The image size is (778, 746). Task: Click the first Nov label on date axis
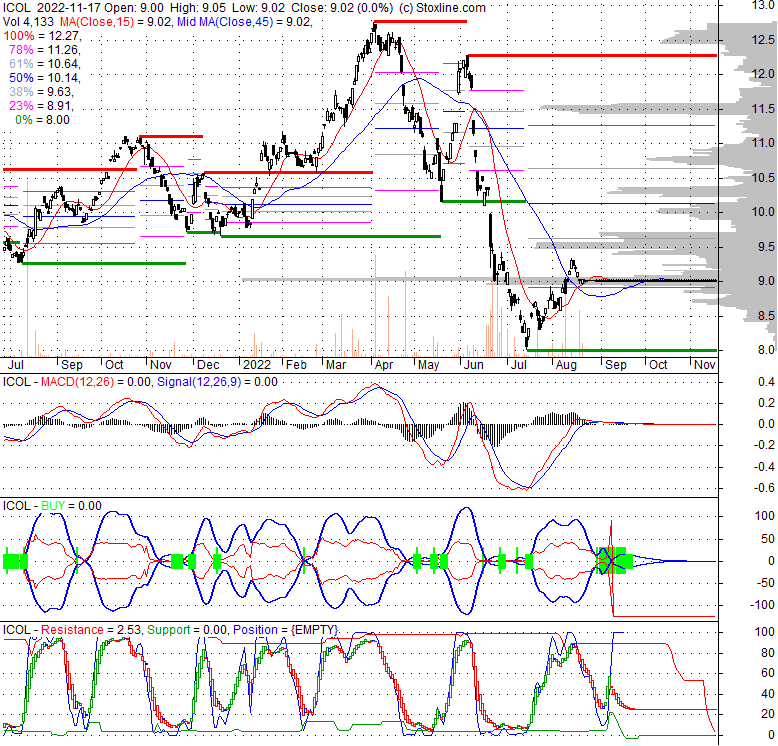pos(161,365)
